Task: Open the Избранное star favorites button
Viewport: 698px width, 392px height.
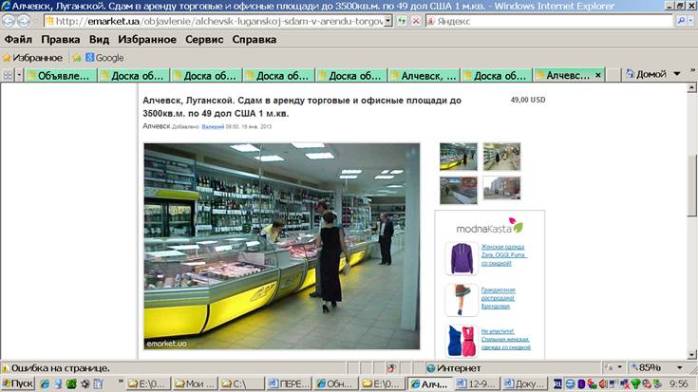Action: (x=32, y=58)
